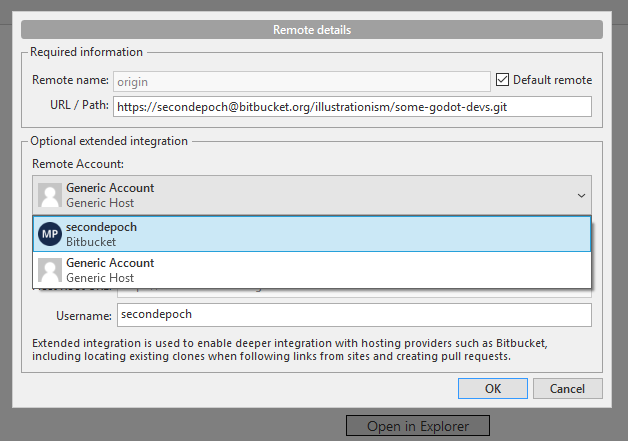628x441 pixels.
Task: Click Open in Explorer button behind dialog
Action: tap(418, 426)
